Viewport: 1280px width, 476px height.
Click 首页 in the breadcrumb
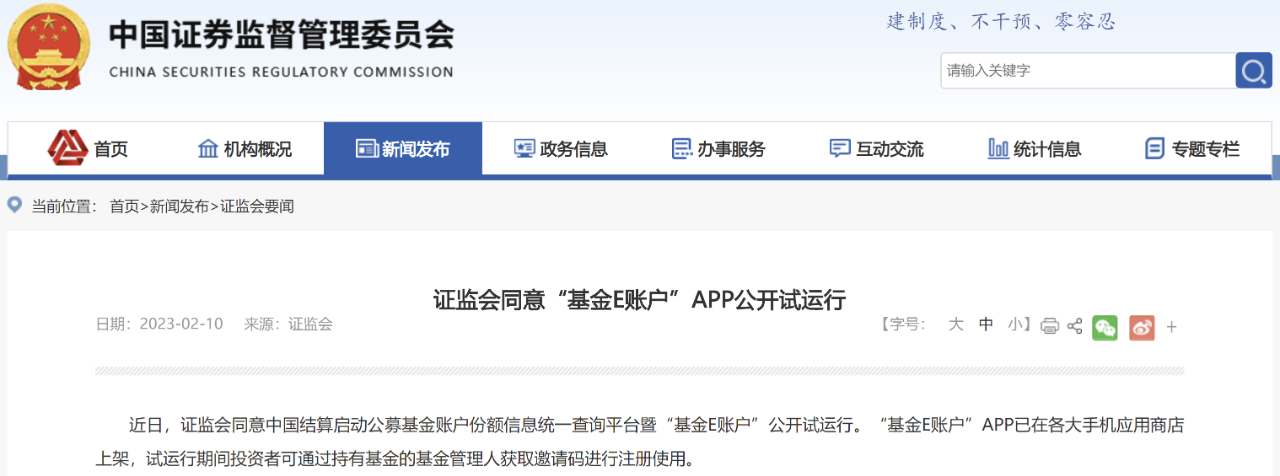point(124,206)
